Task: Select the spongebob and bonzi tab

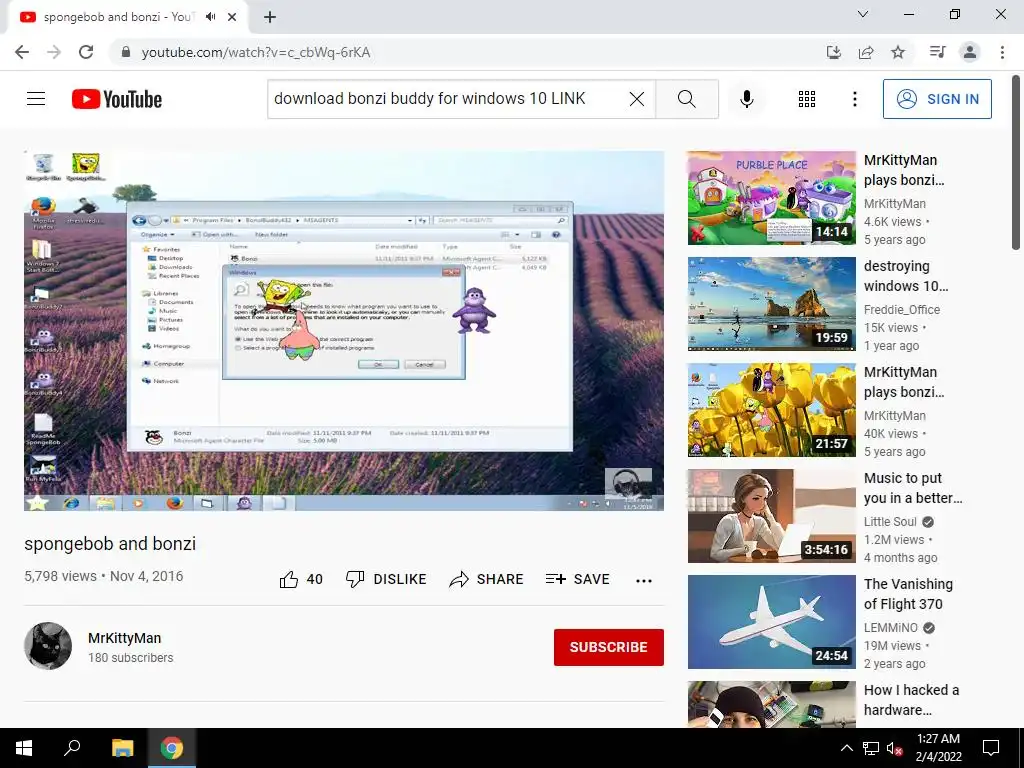Action: (x=127, y=17)
